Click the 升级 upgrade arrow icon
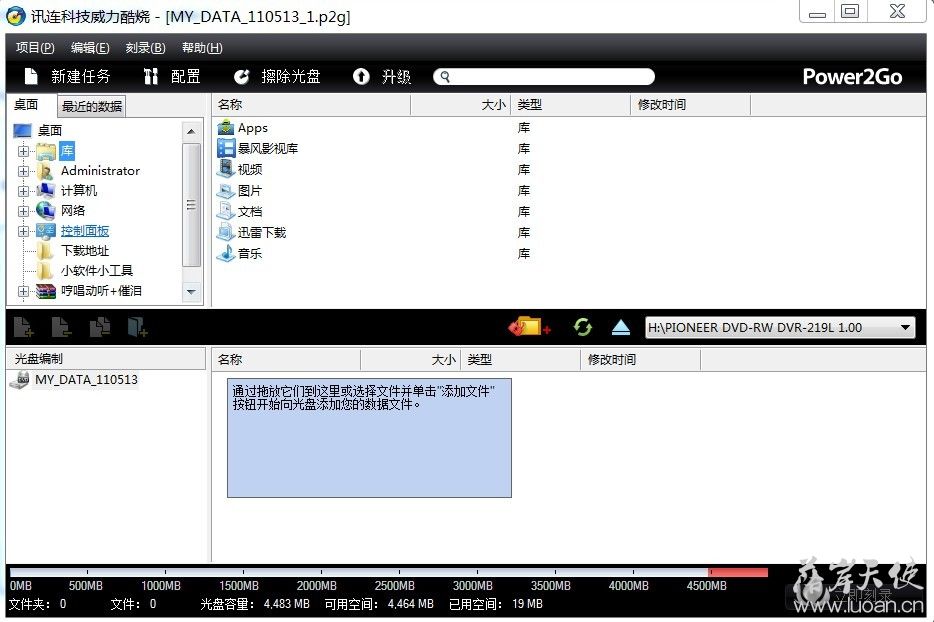The height and width of the screenshot is (622, 934). pos(361,76)
